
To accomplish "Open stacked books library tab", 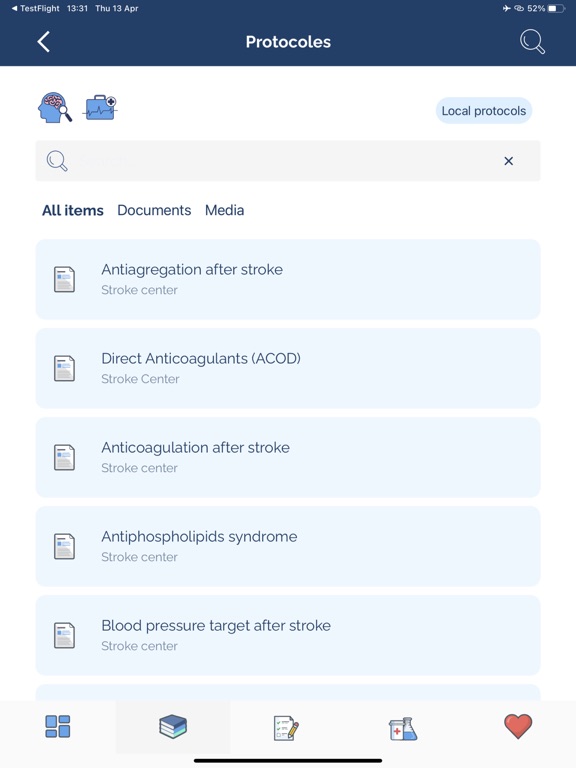I will point(173,726).
